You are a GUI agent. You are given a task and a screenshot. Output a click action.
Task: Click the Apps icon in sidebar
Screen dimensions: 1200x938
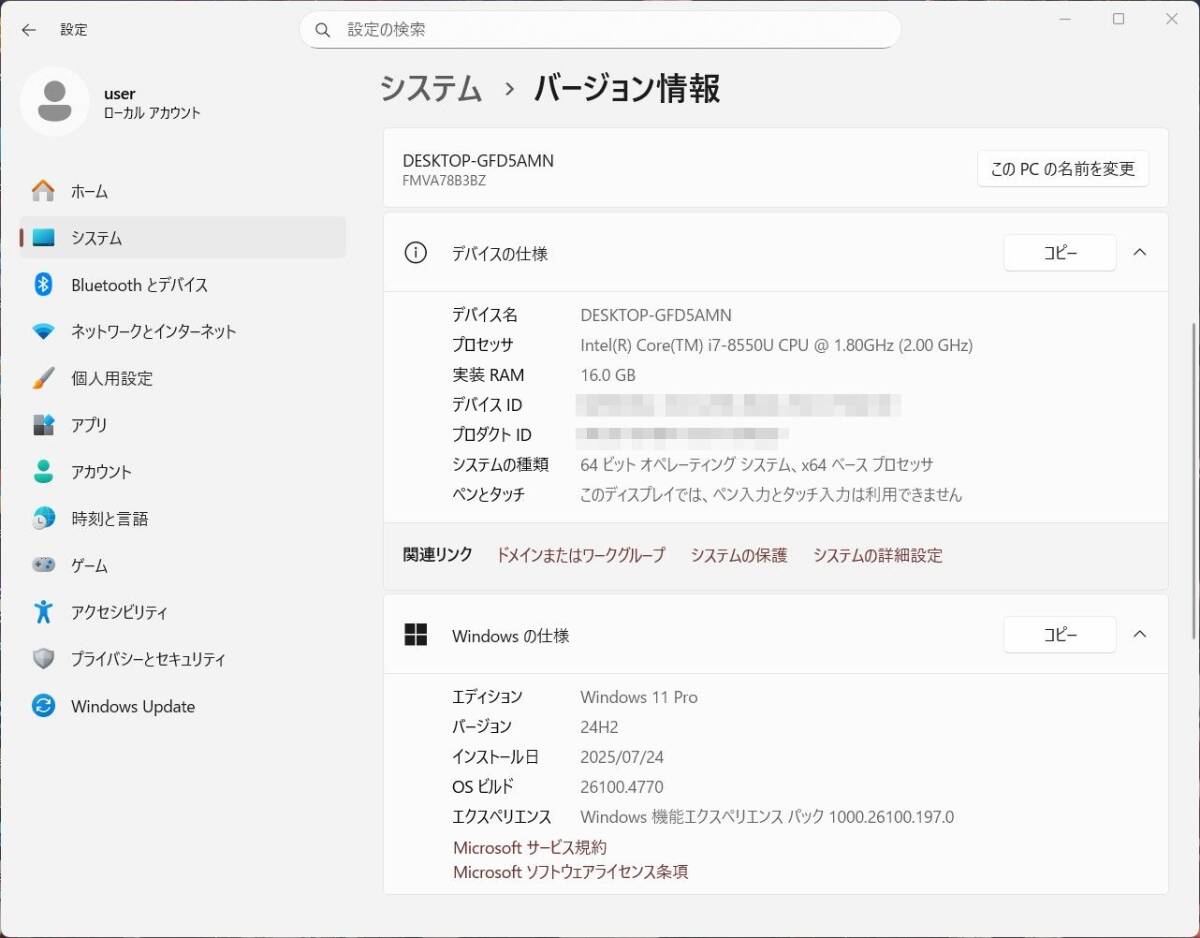pos(43,425)
